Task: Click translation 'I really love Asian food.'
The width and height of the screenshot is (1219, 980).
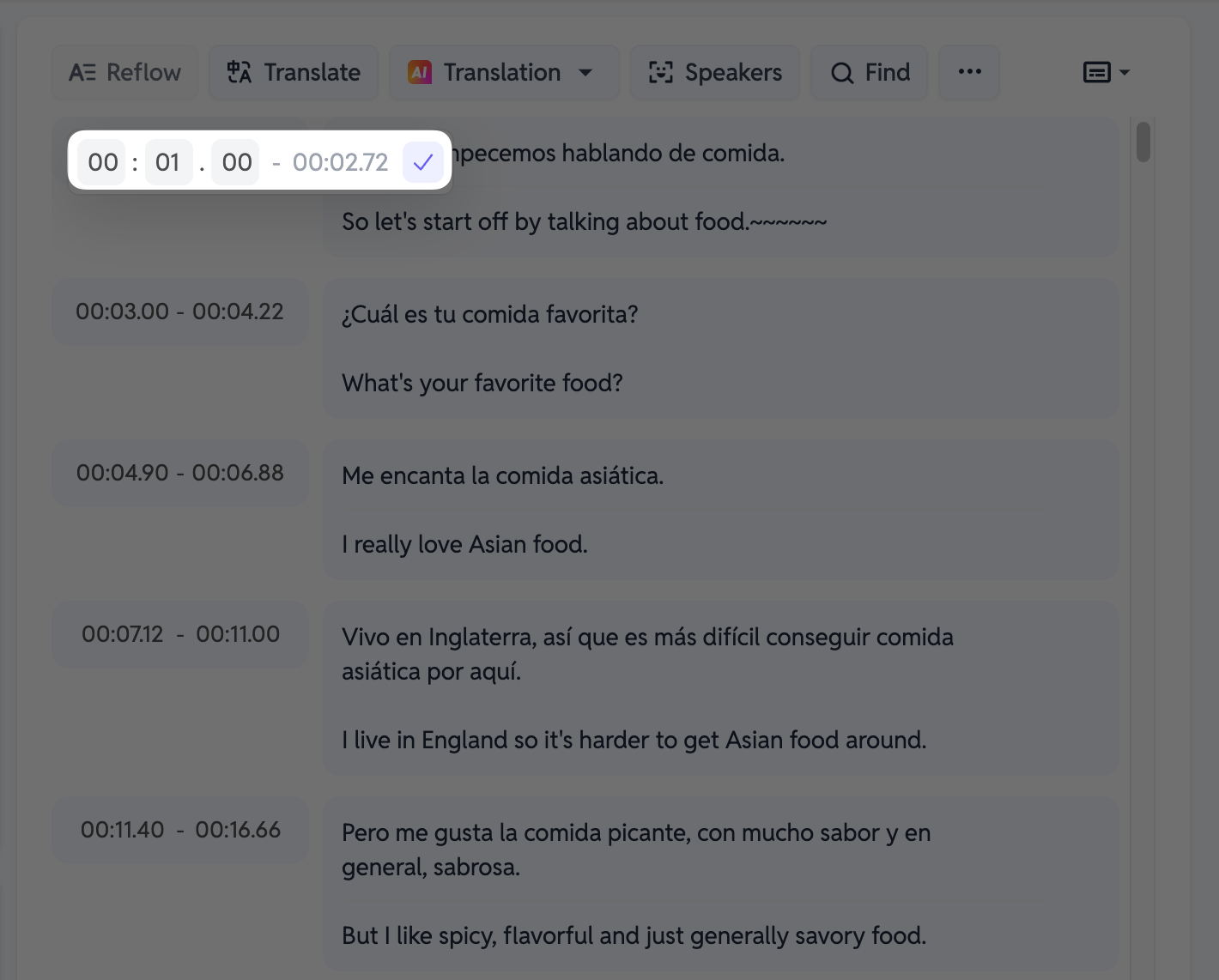Action: pos(464,544)
